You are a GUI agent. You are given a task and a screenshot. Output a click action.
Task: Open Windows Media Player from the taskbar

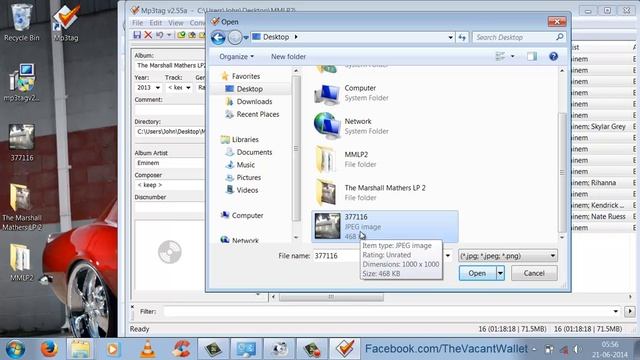(113, 349)
